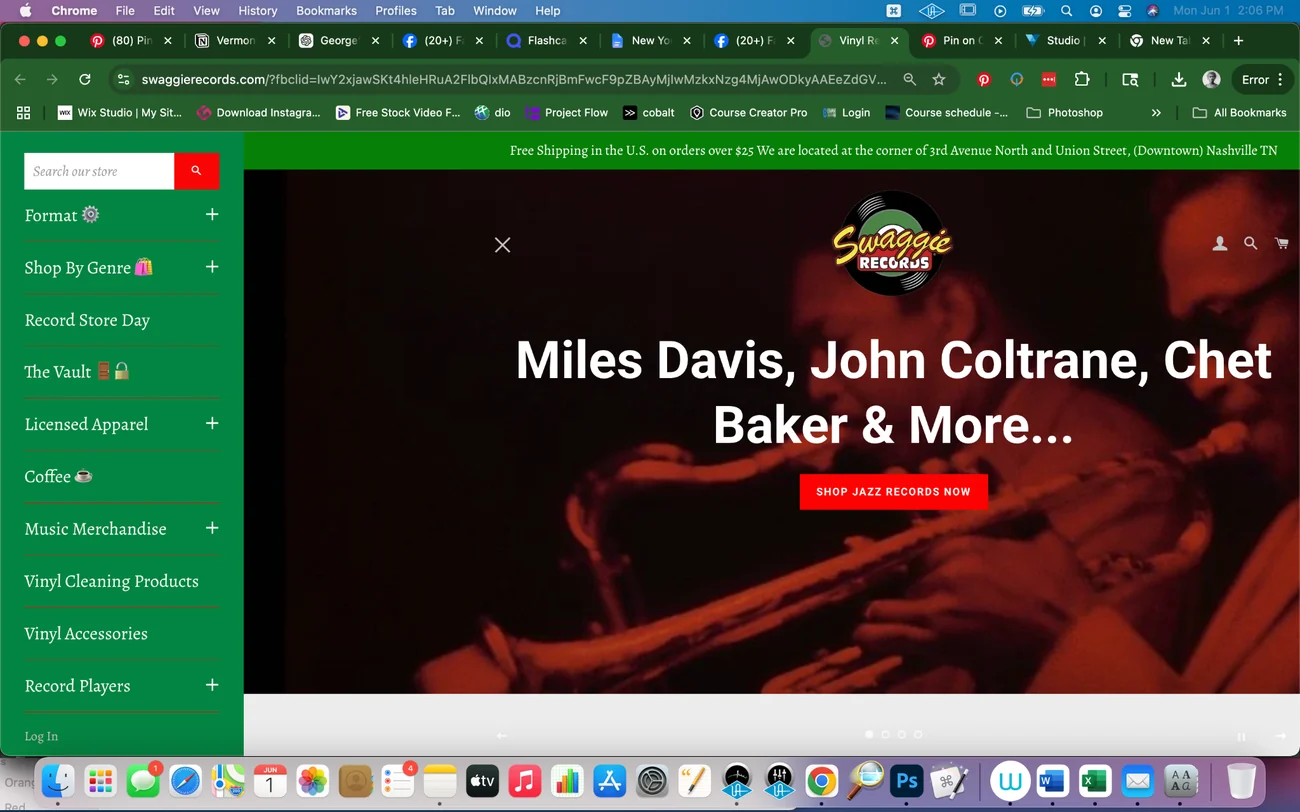Select the second slideshow dot

[885, 735]
